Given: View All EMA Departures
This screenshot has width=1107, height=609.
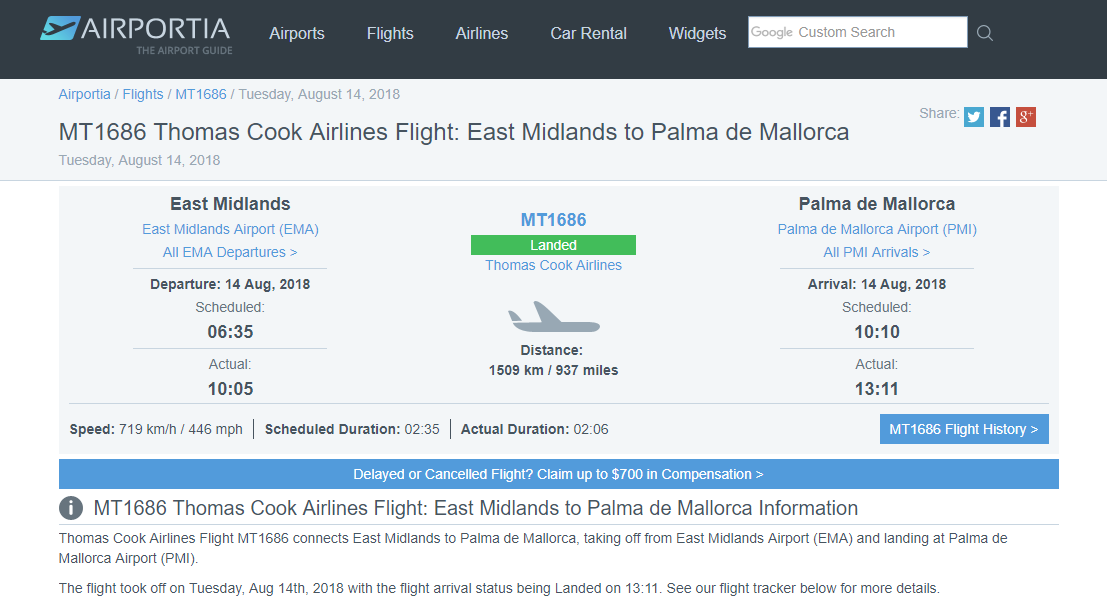Looking at the screenshot, I should pyautogui.click(x=230, y=252).
